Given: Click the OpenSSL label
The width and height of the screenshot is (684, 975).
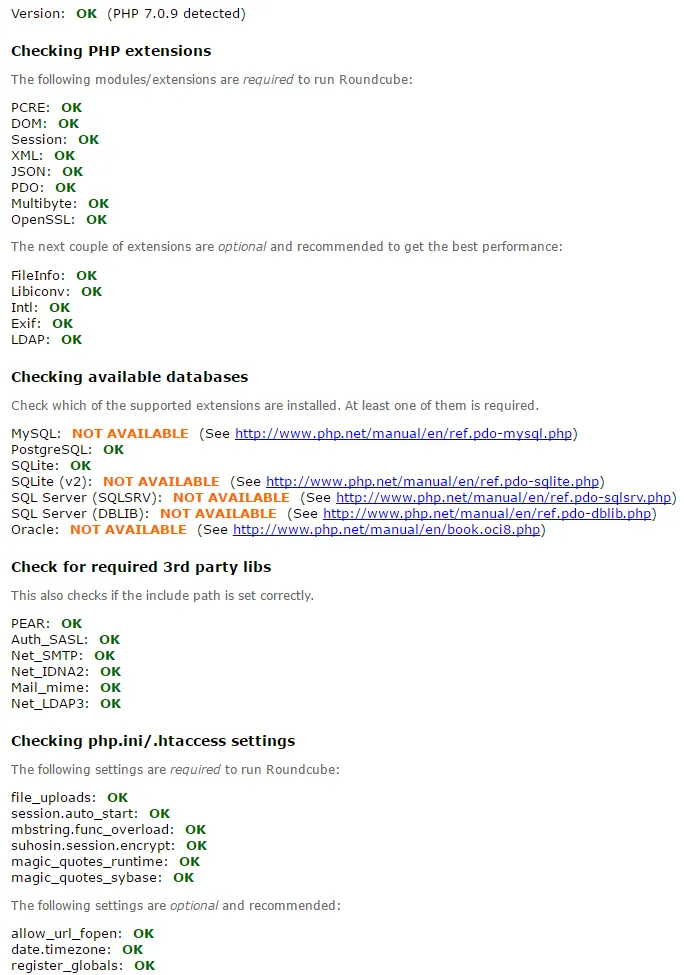Looking at the screenshot, I should point(43,220).
